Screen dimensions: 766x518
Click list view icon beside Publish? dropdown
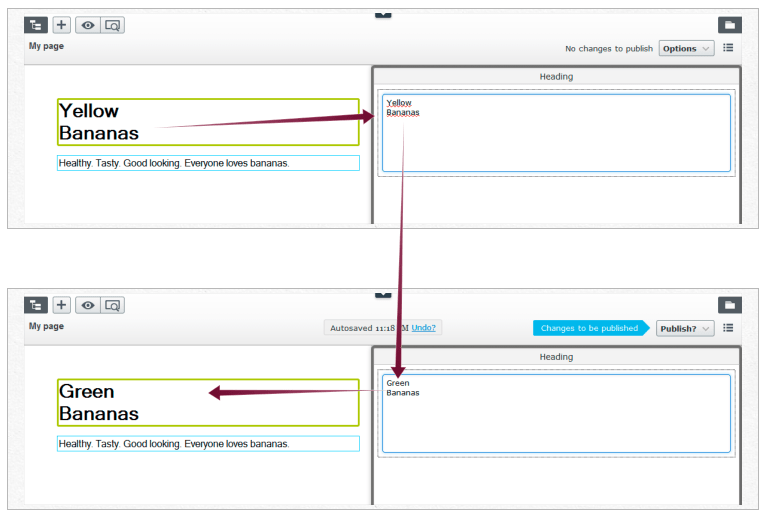pos(728,328)
